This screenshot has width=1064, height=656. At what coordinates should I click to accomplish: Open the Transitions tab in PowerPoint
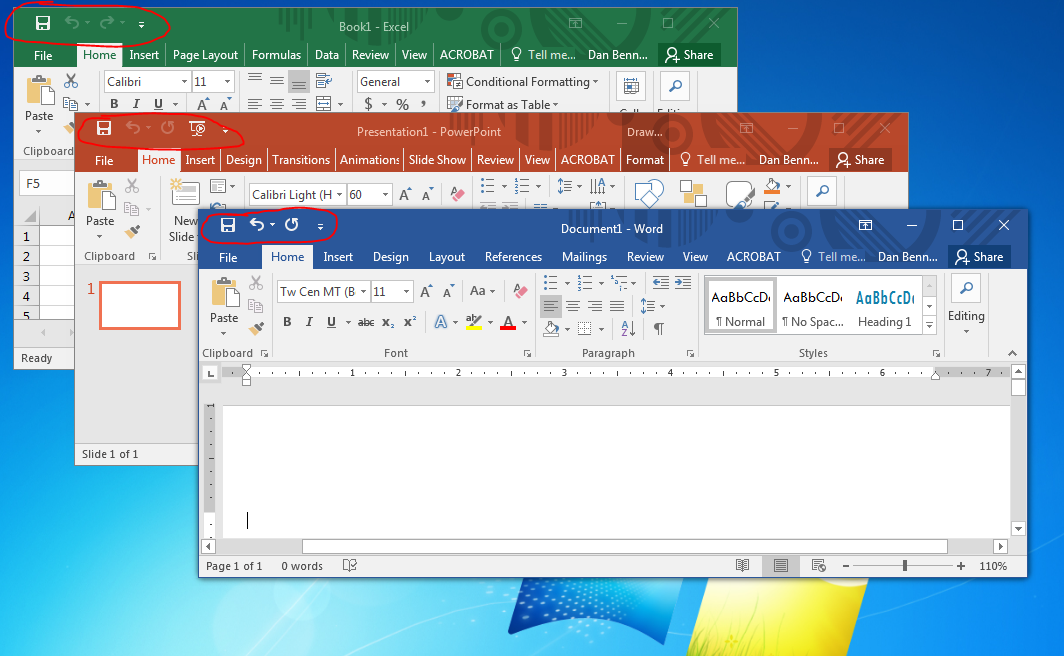(300, 160)
